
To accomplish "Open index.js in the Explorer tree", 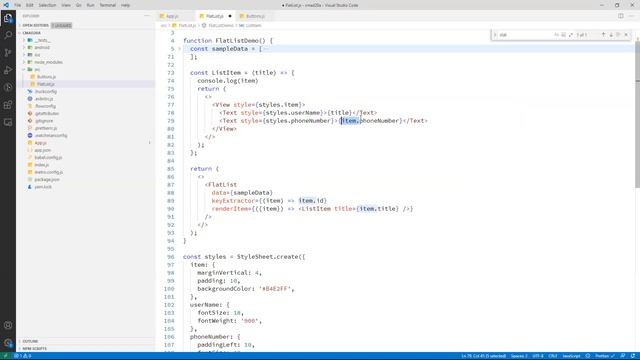I will (42, 165).
